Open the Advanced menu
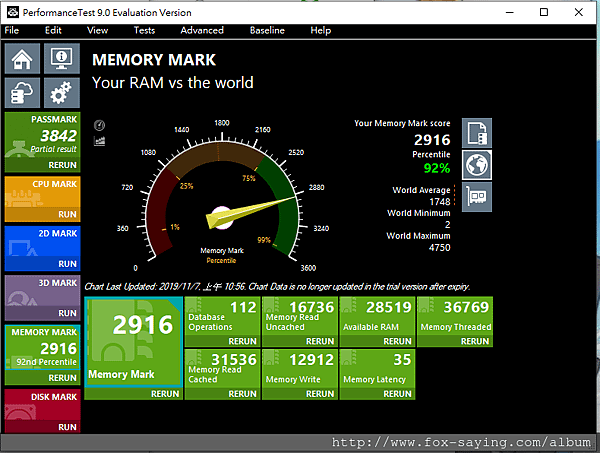Screen dimensions: 600x453 [202, 31]
